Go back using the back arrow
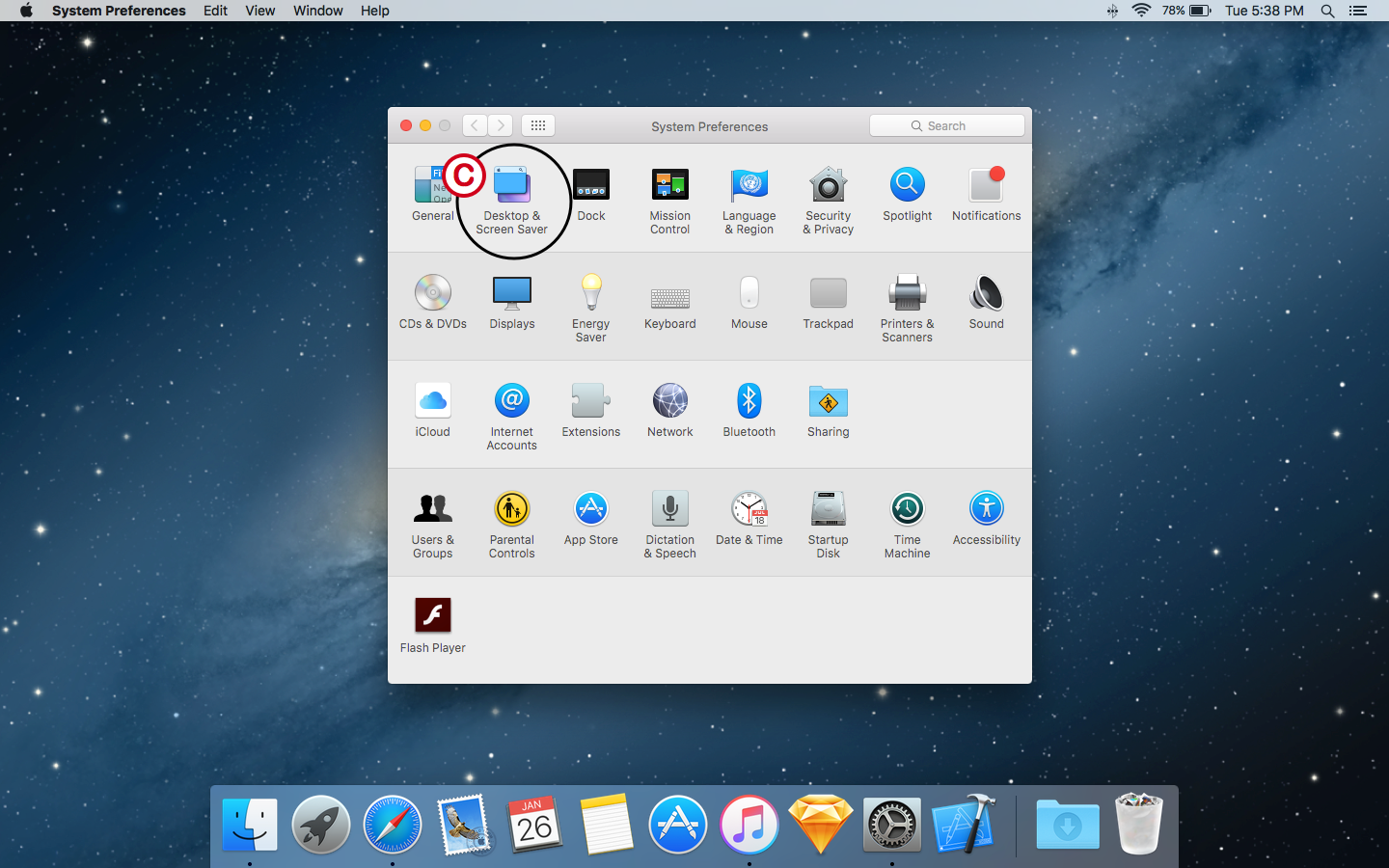The image size is (1389, 868). coord(474,124)
